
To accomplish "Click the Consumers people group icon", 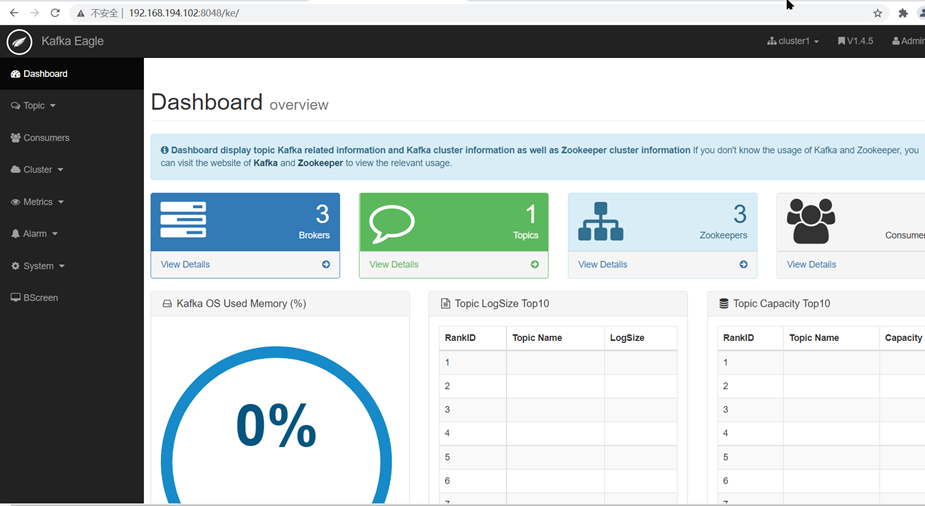I will click(811, 221).
